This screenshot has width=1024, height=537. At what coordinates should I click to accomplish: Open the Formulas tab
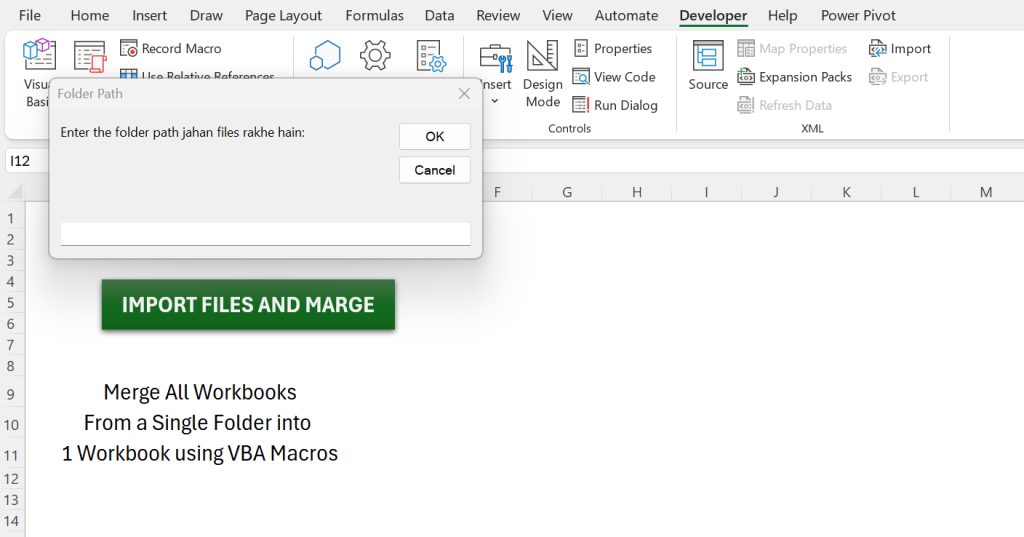coord(374,16)
